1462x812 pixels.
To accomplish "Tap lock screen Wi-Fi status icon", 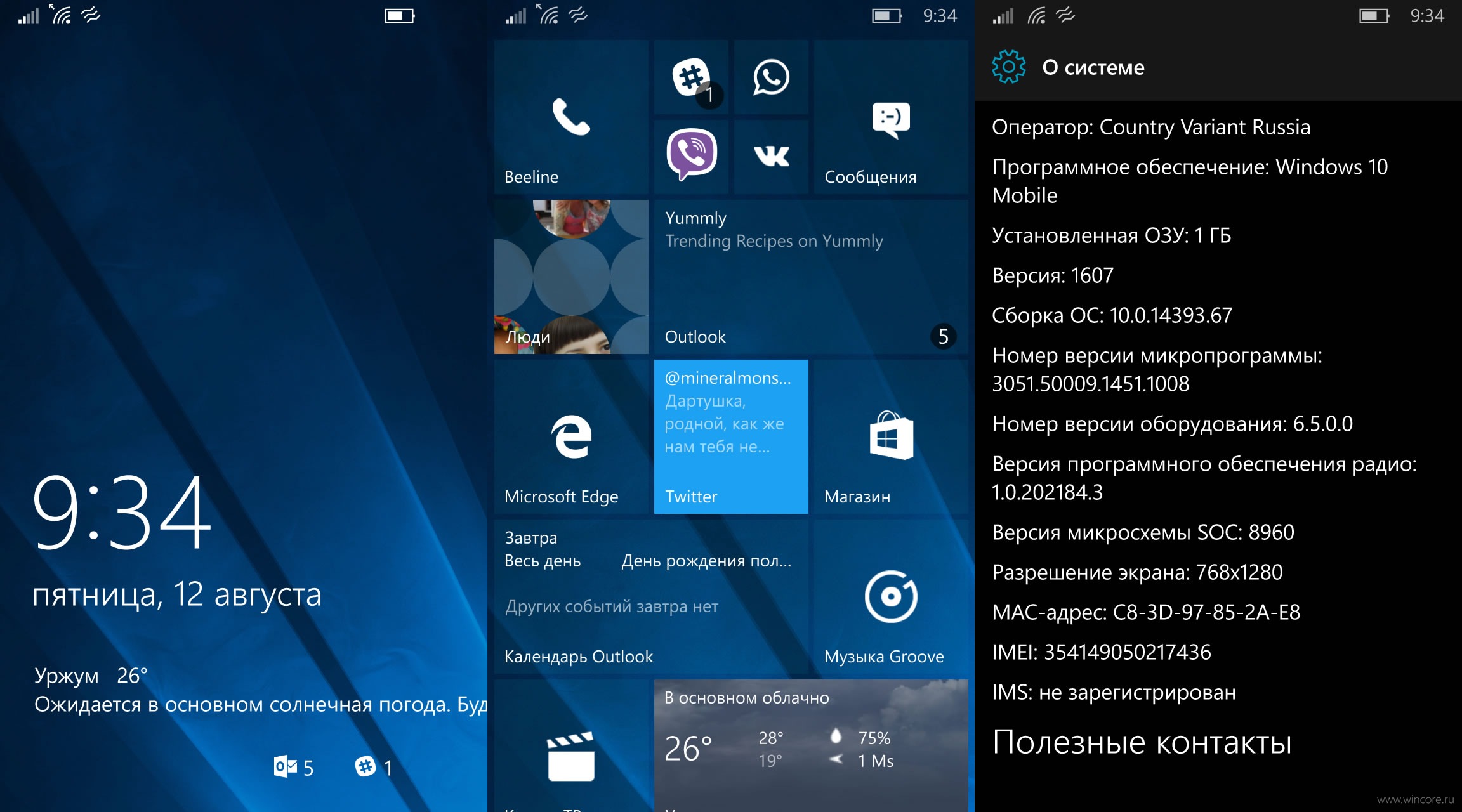I will [61, 15].
